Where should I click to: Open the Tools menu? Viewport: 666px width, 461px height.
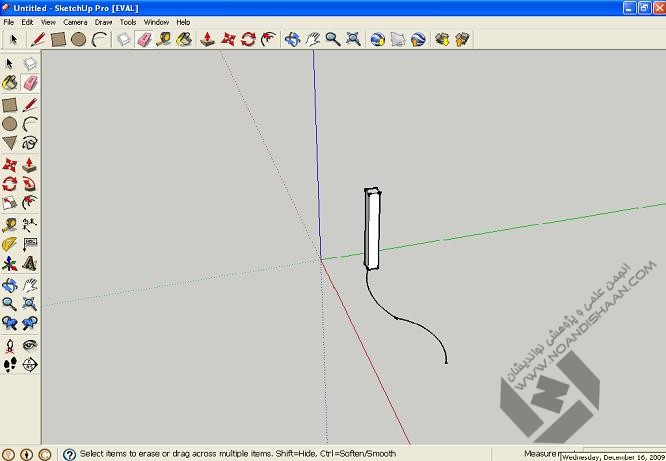click(128, 21)
